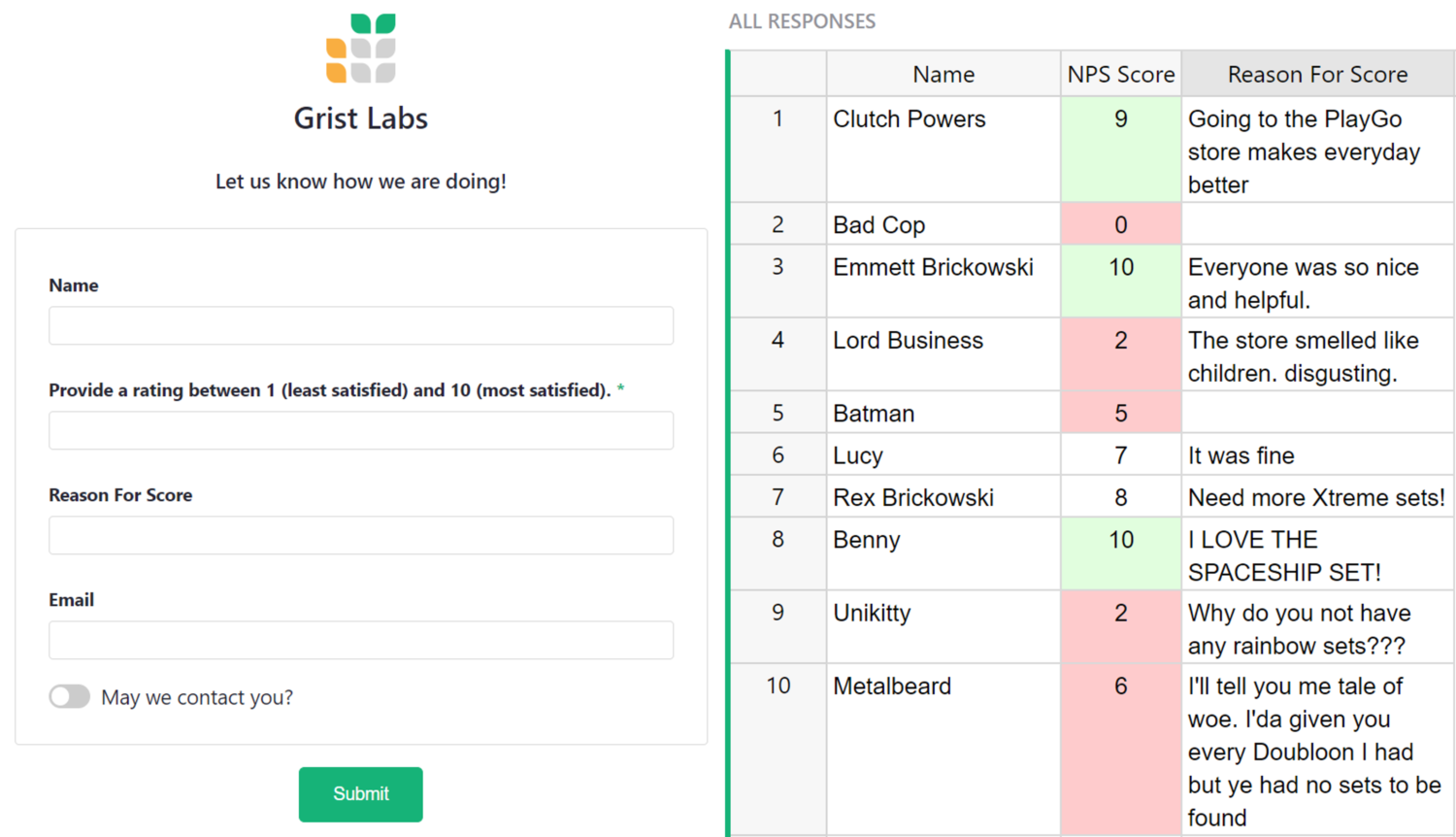Select Clutch Powers' row number

778,118
